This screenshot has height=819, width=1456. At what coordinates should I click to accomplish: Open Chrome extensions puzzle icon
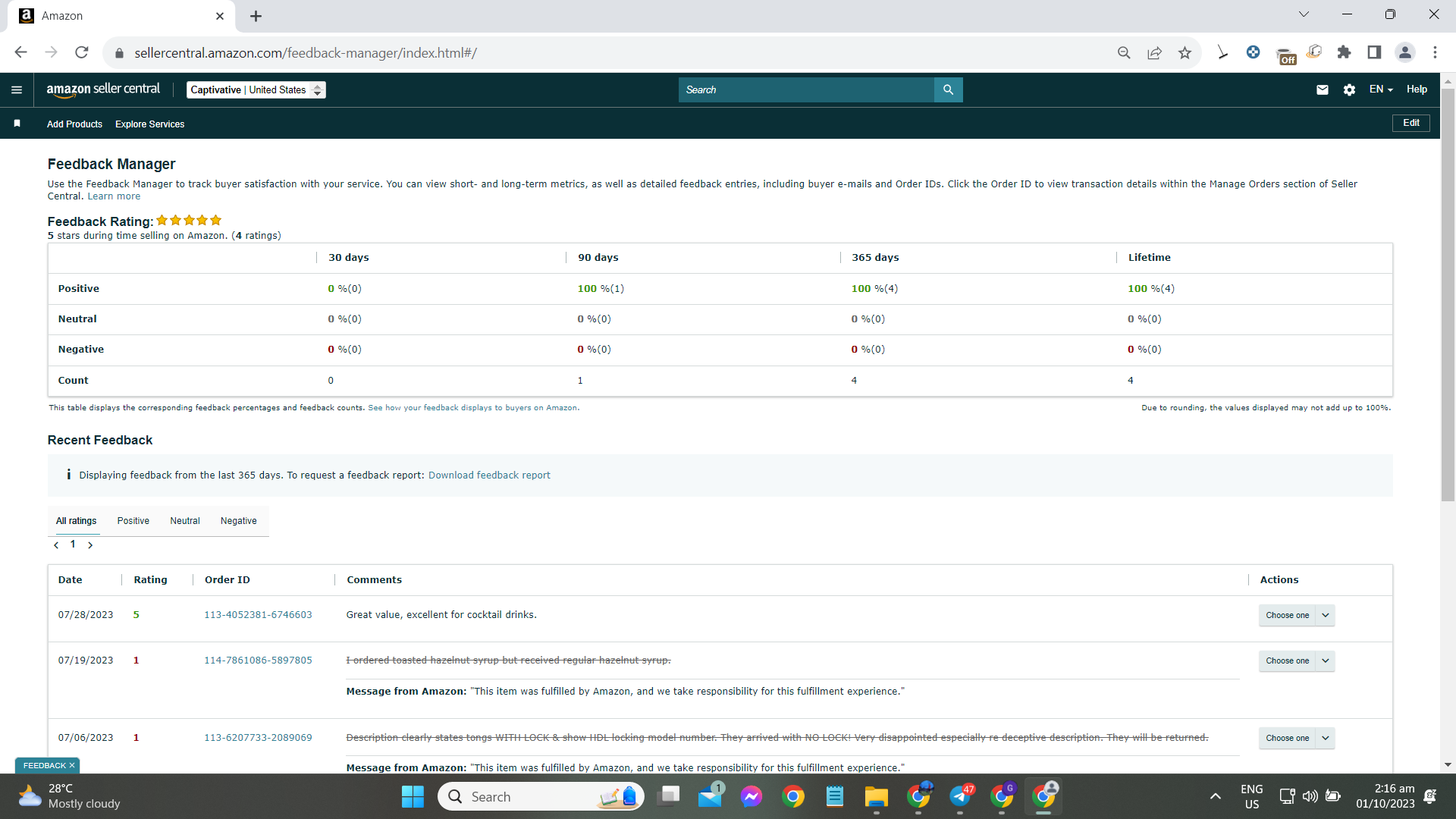(x=1344, y=52)
